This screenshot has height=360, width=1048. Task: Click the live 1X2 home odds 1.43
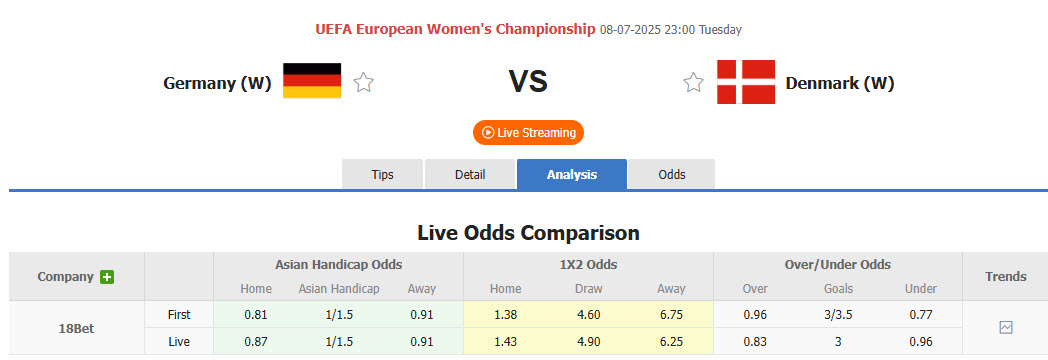[x=505, y=341]
